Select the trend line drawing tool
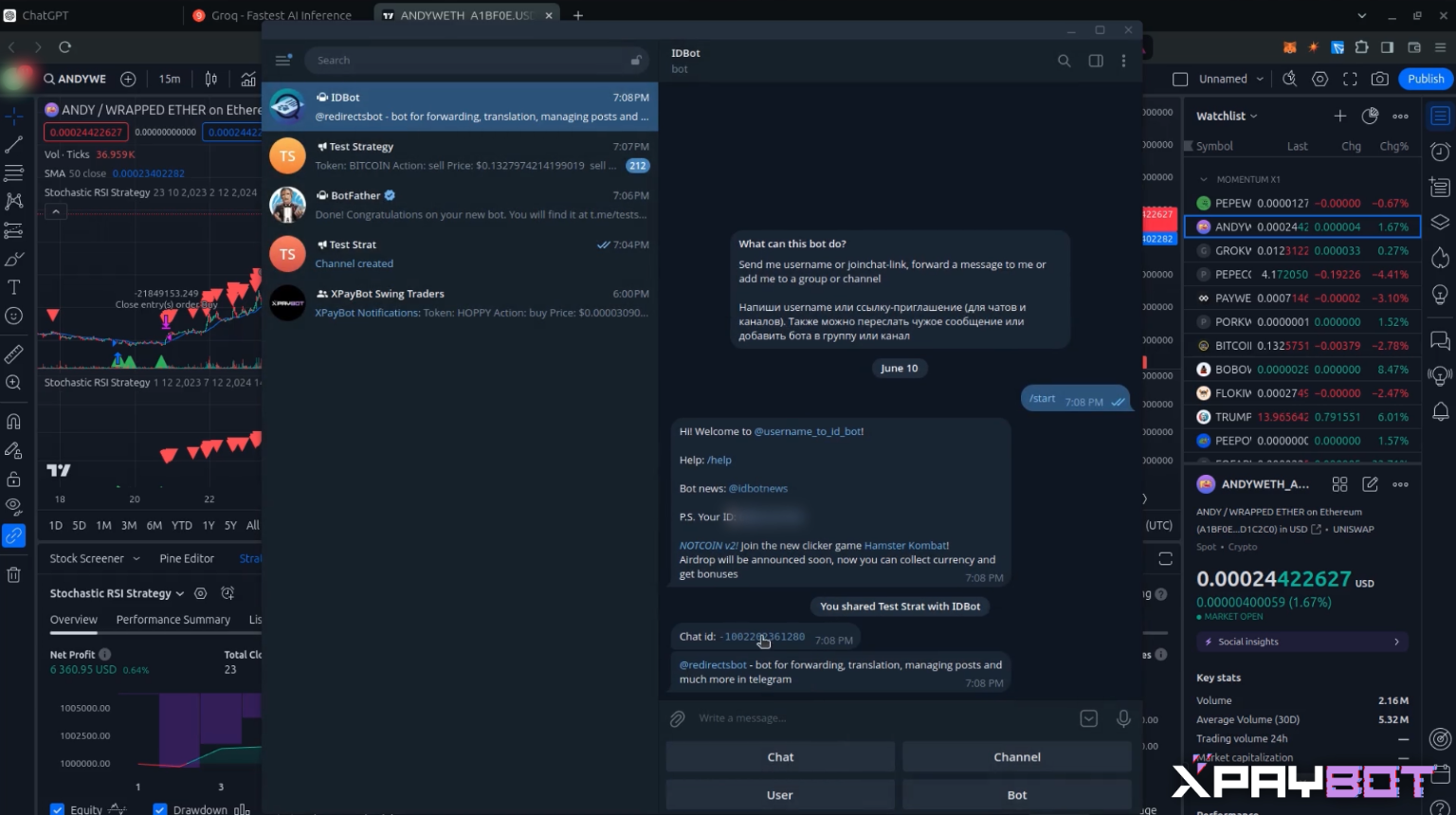 [x=13, y=145]
